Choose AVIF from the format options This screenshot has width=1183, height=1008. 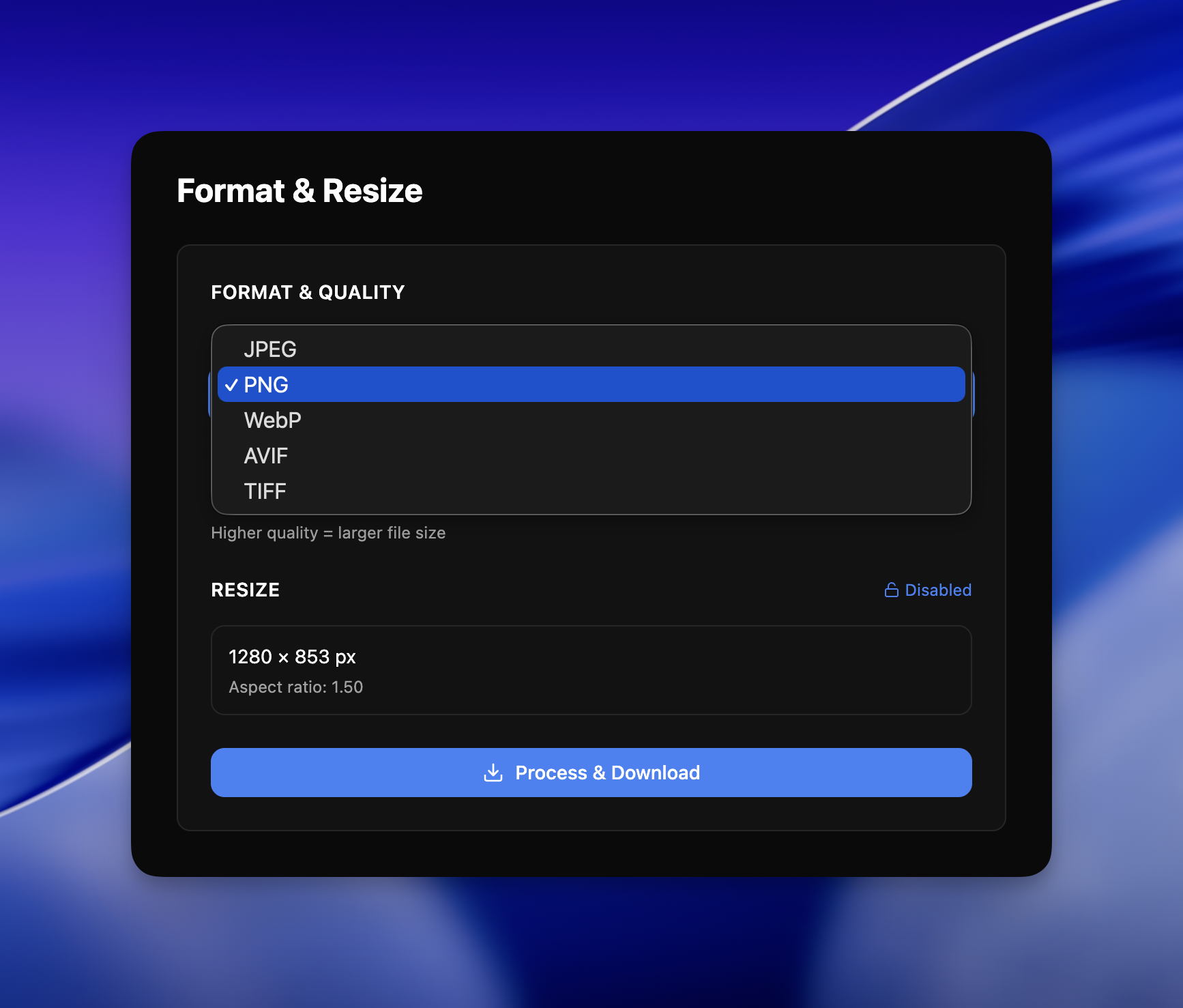tap(265, 456)
